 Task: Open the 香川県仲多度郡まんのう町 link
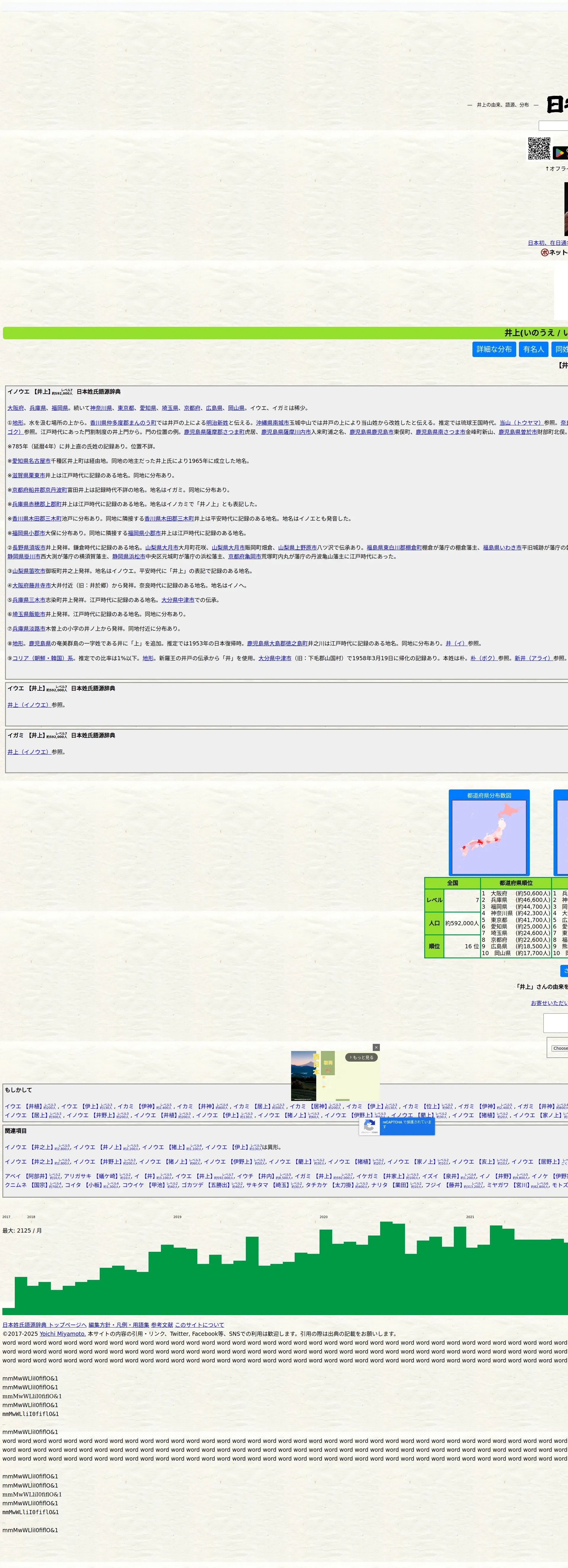click(123, 423)
